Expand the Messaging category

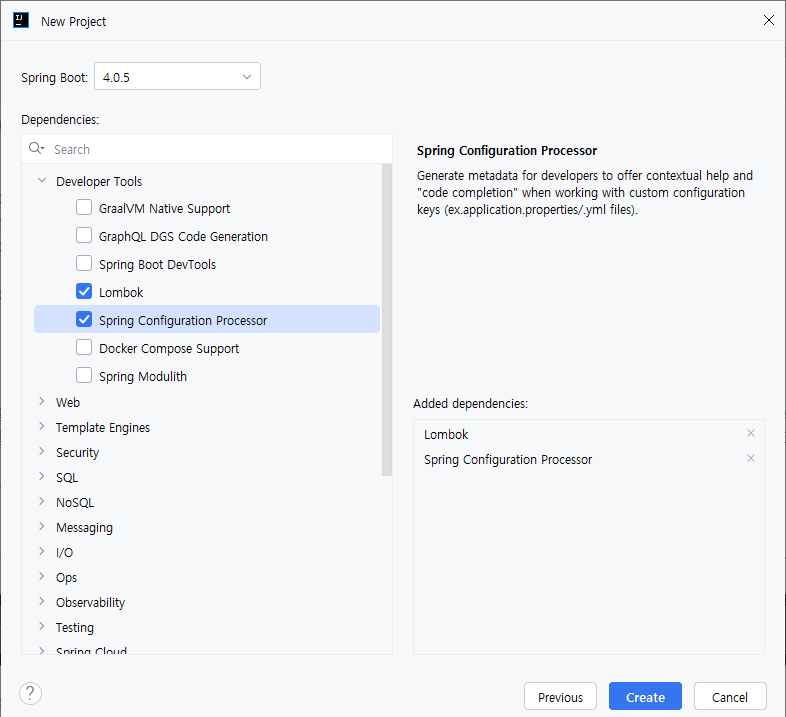(42, 527)
